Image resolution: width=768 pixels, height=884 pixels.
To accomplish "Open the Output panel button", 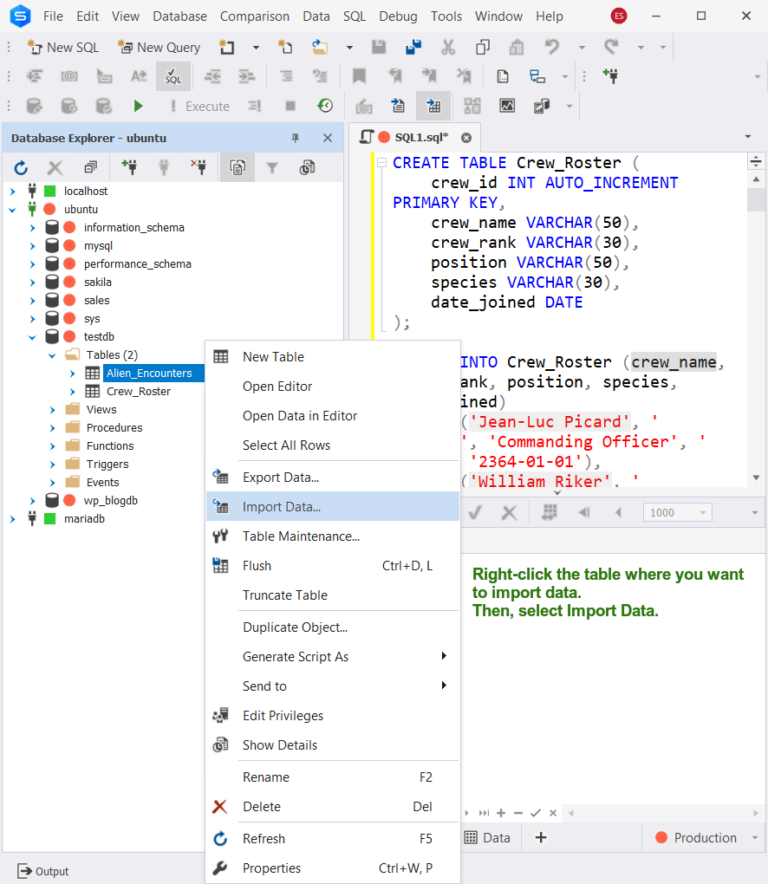I will 43,871.
